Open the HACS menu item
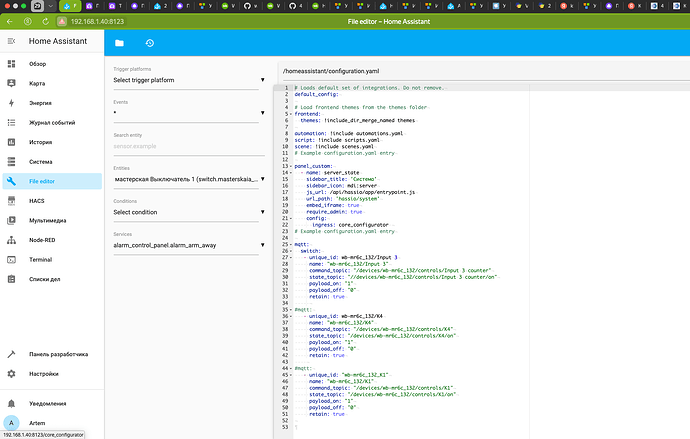This screenshot has width=690, height=439. [52, 201]
